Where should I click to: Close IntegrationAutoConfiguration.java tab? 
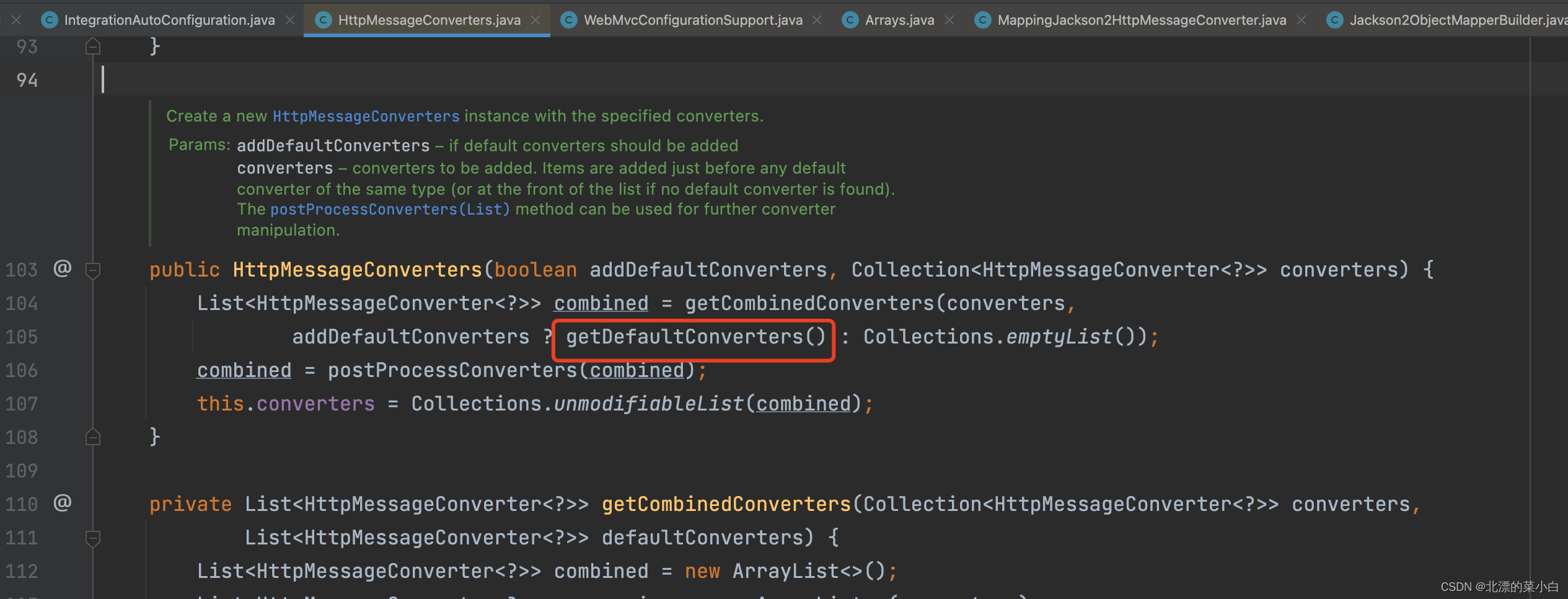290,20
